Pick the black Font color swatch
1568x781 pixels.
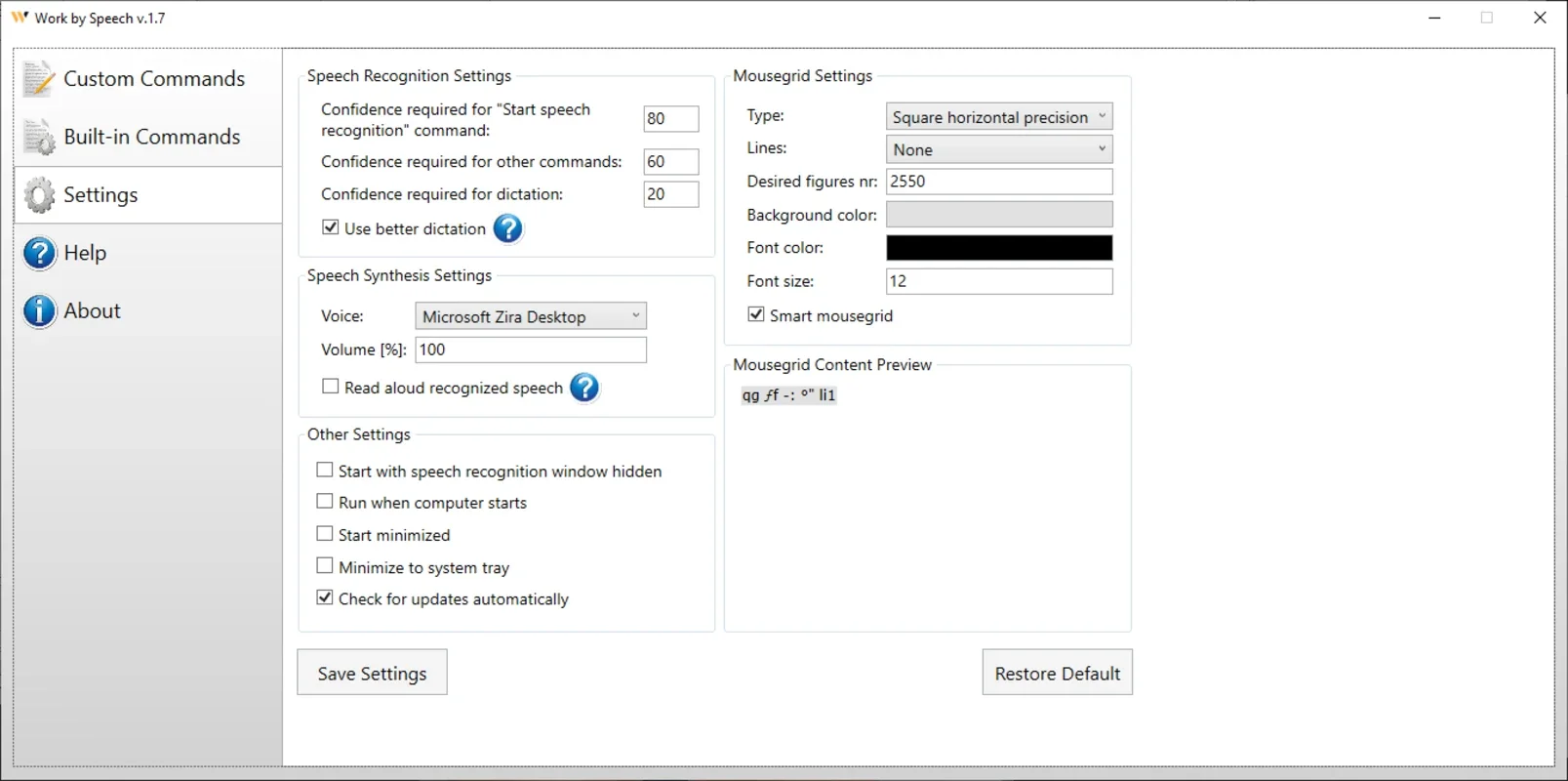pos(999,248)
